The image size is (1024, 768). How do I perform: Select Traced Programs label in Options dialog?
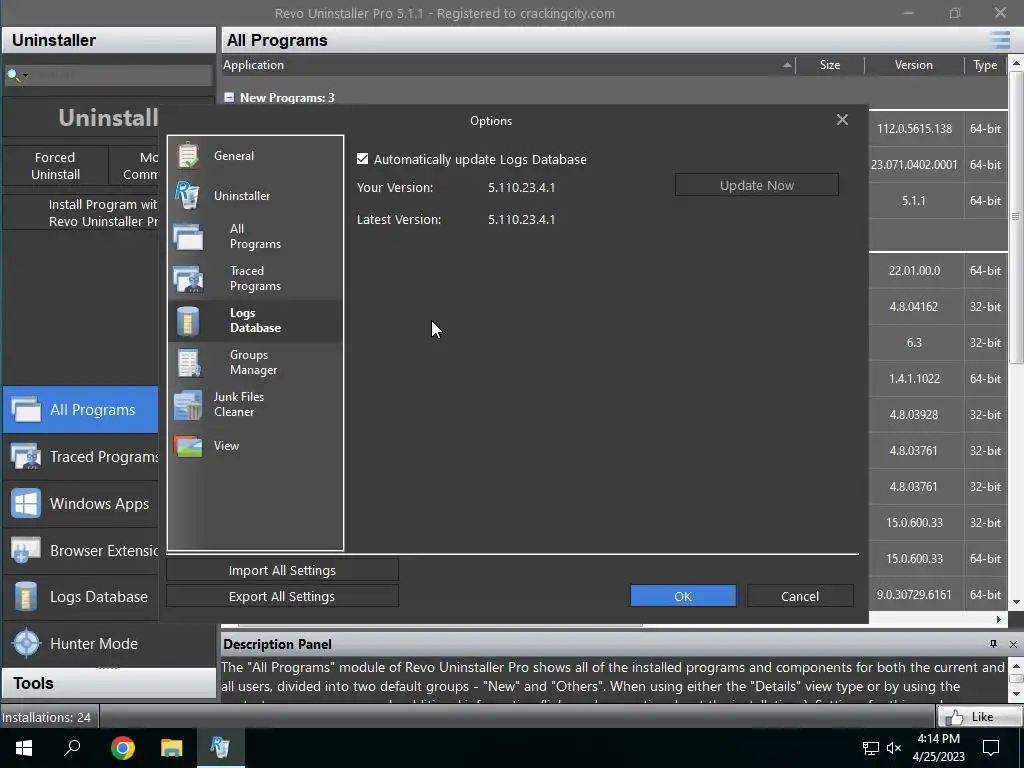[x=255, y=278]
